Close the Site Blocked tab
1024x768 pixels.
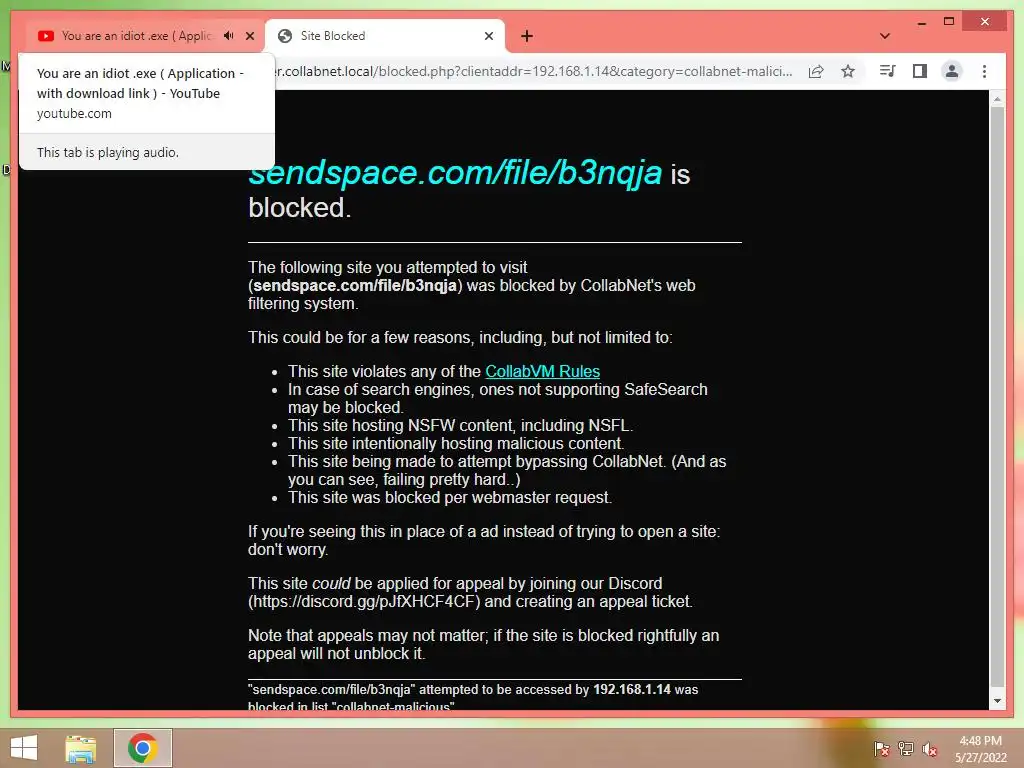[x=488, y=36]
